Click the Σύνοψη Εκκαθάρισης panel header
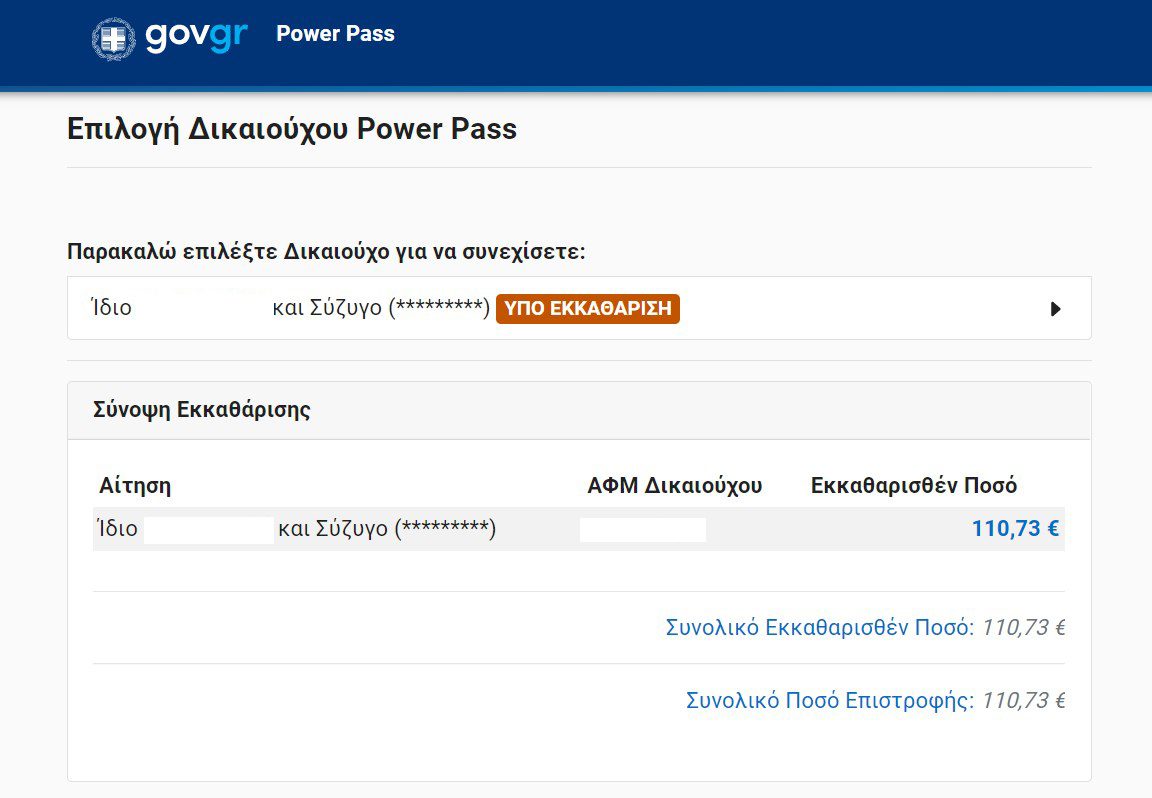Viewport: 1152px width, 798px height. click(x=201, y=410)
